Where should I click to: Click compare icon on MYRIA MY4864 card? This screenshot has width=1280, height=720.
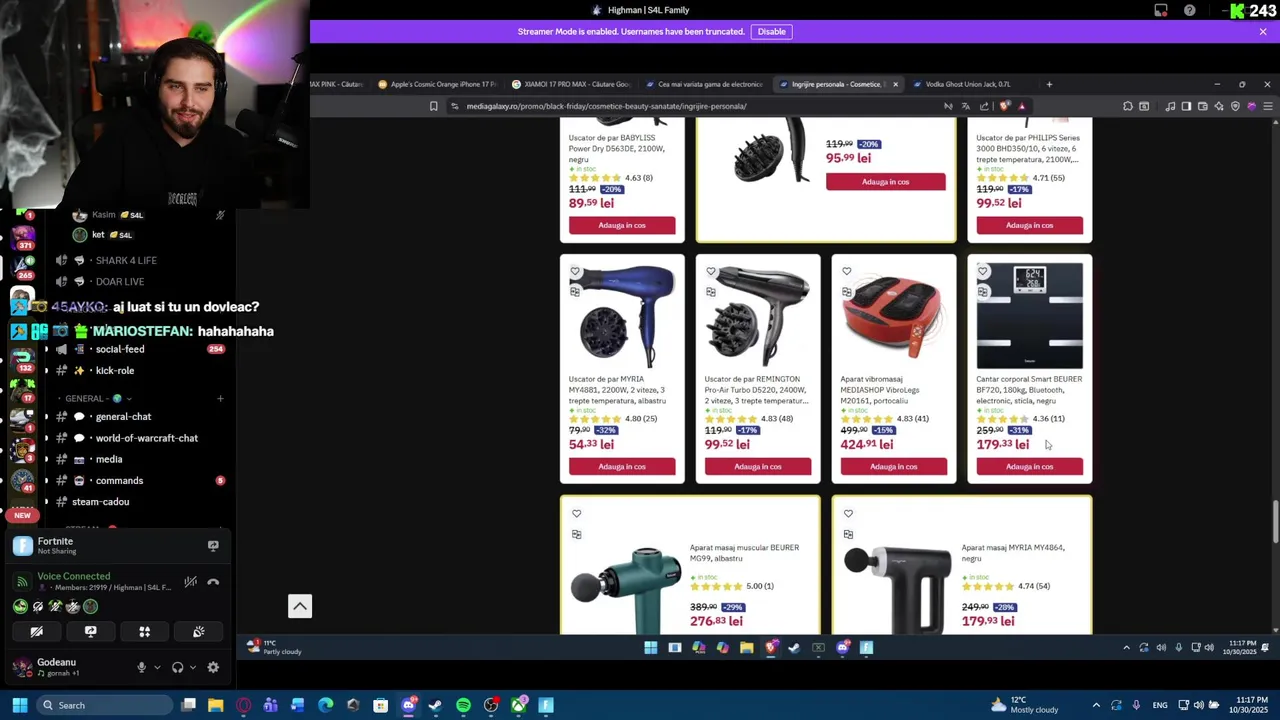(x=848, y=534)
